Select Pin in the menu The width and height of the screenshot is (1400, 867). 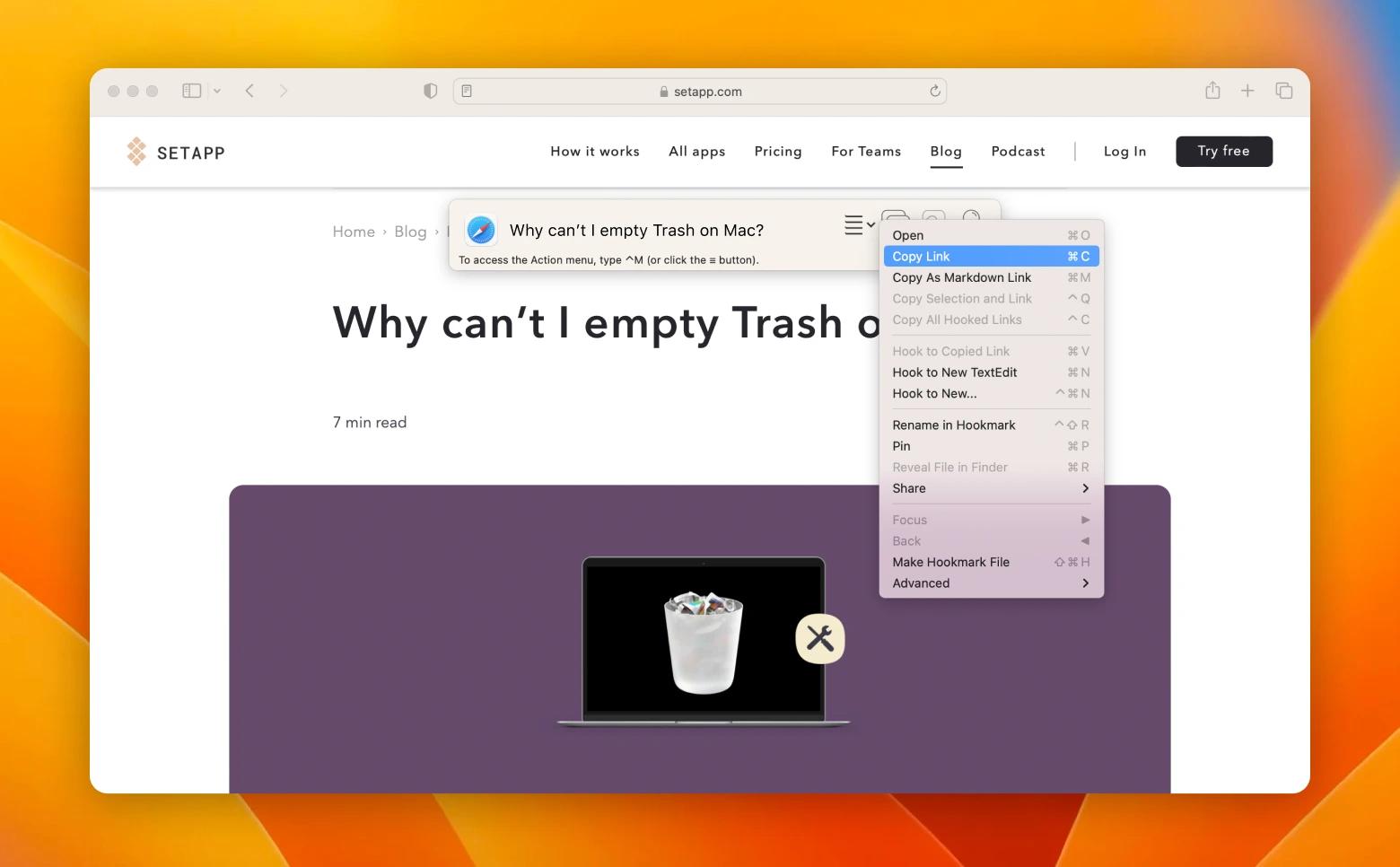[x=991, y=446]
